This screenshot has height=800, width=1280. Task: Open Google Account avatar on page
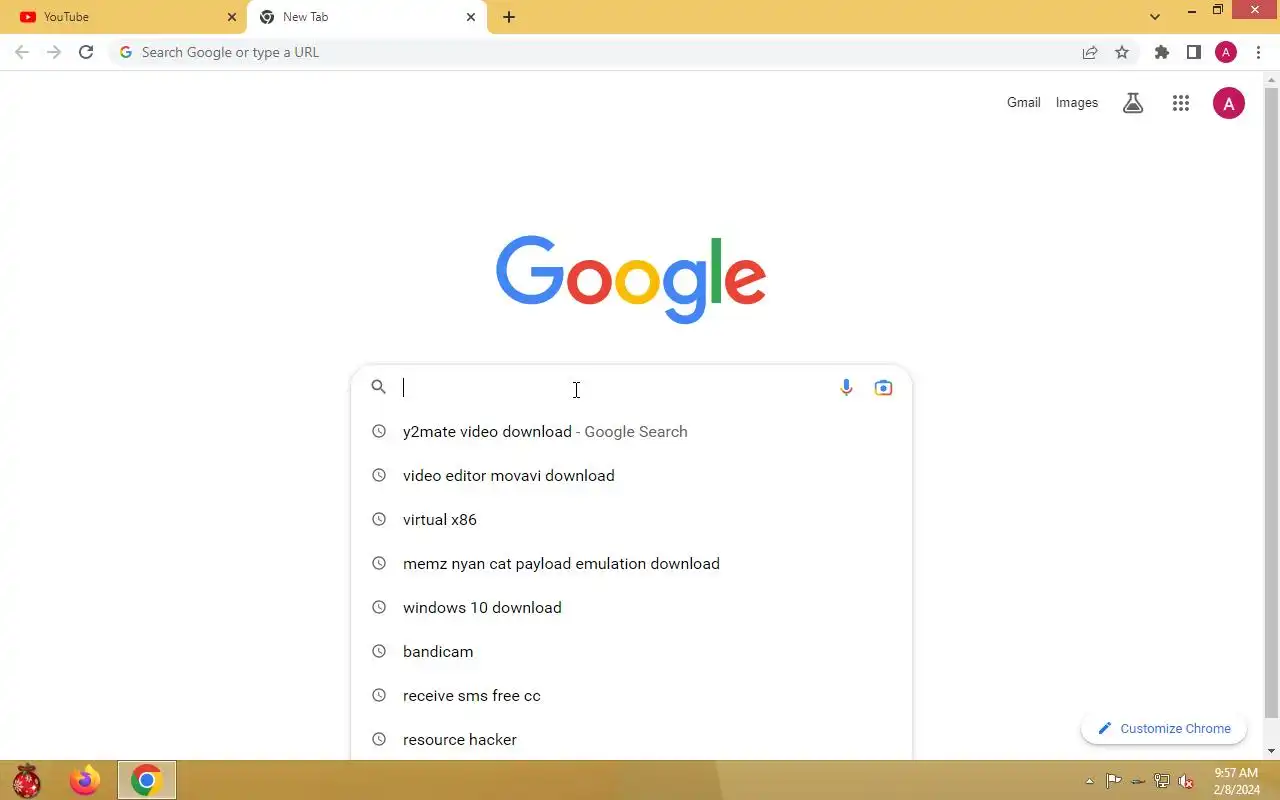click(1229, 102)
